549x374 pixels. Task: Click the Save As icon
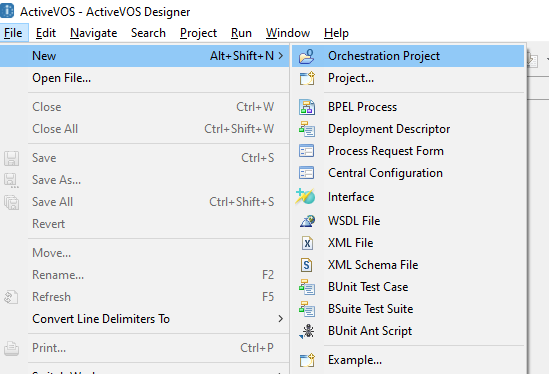[x=11, y=180]
